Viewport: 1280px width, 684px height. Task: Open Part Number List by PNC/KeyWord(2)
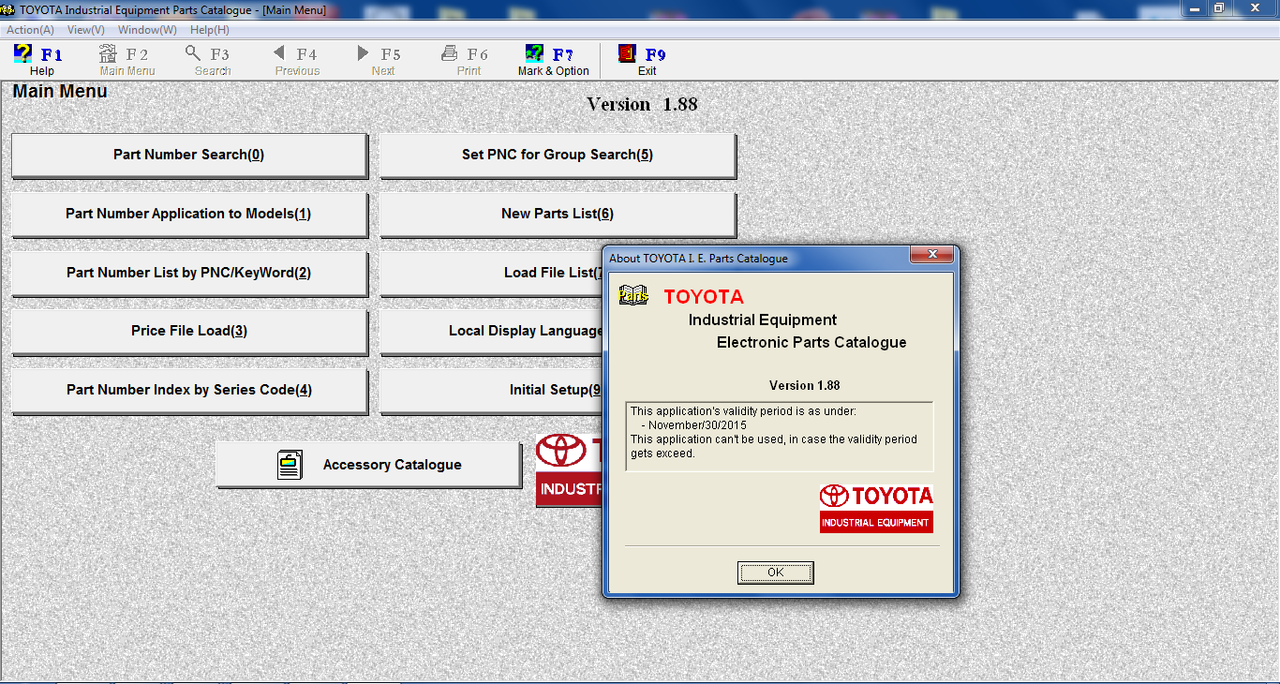click(x=189, y=273)
